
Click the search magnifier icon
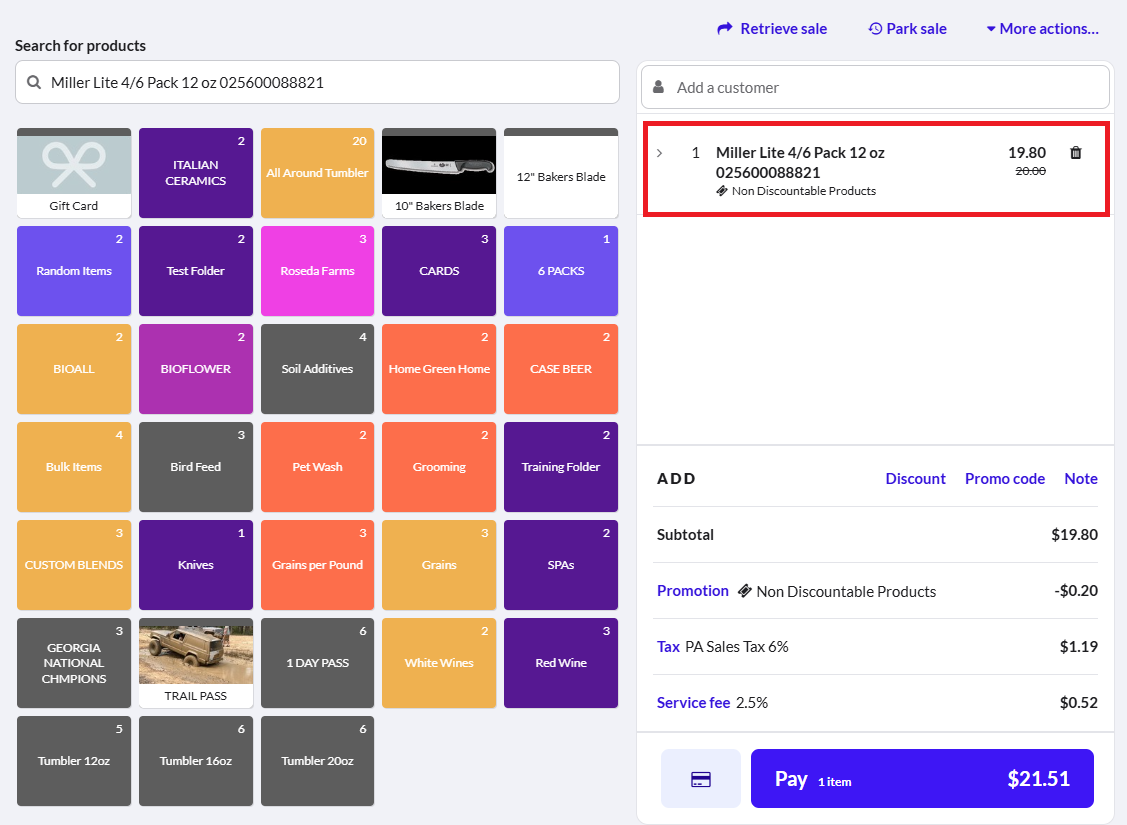point(34,83)
